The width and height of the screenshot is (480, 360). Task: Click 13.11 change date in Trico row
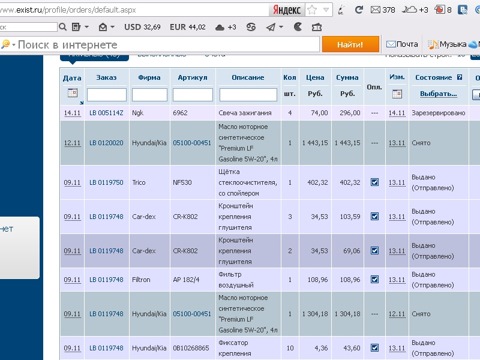point(397,183)
